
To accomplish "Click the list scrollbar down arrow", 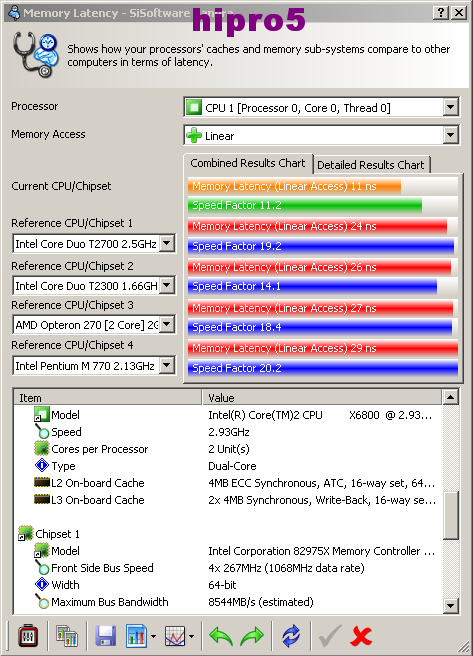I will point(450,605).
